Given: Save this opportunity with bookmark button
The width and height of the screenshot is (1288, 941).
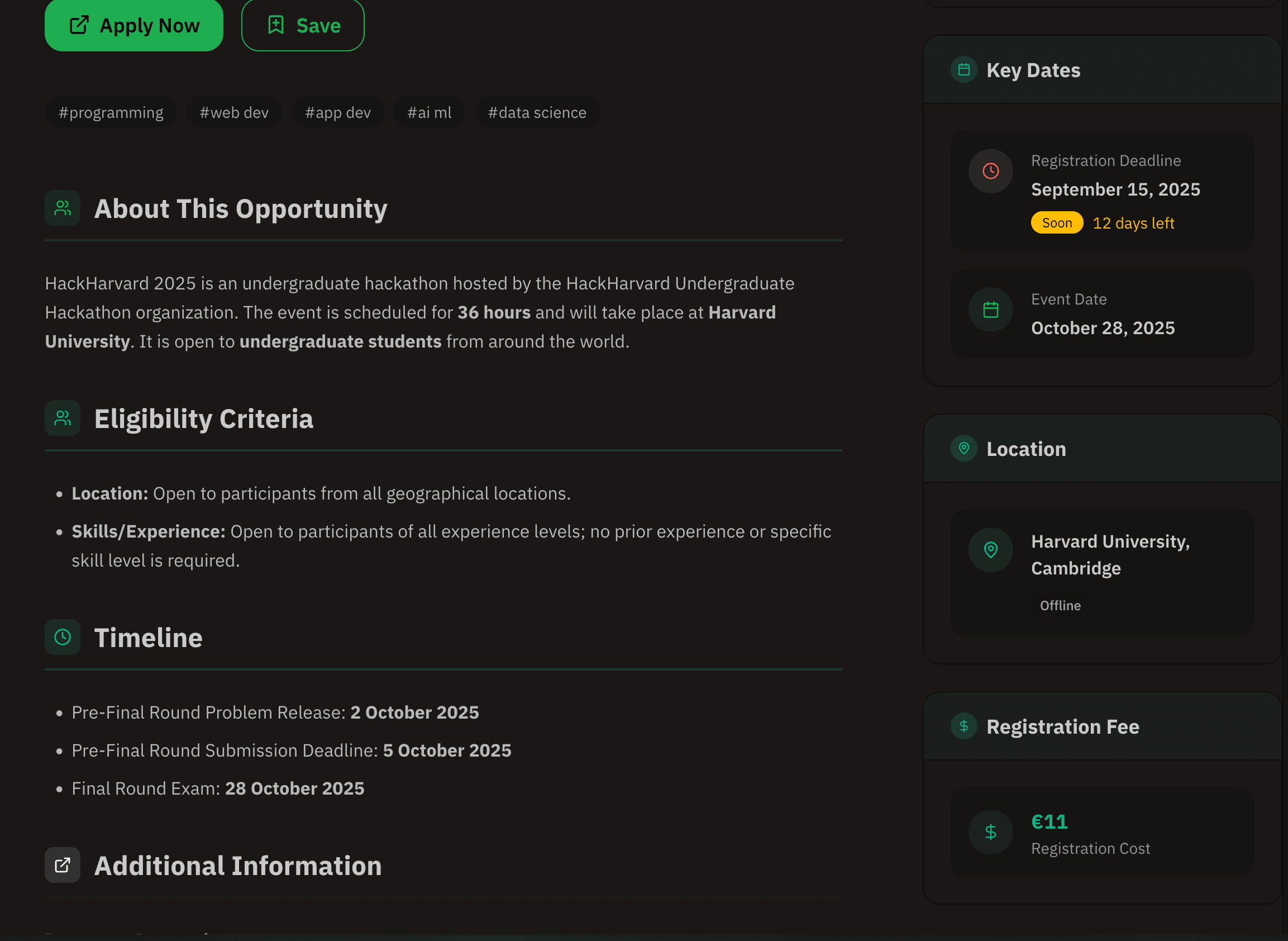Looking at the screenshot, I should pyautogui.click(x=303, y=26).
